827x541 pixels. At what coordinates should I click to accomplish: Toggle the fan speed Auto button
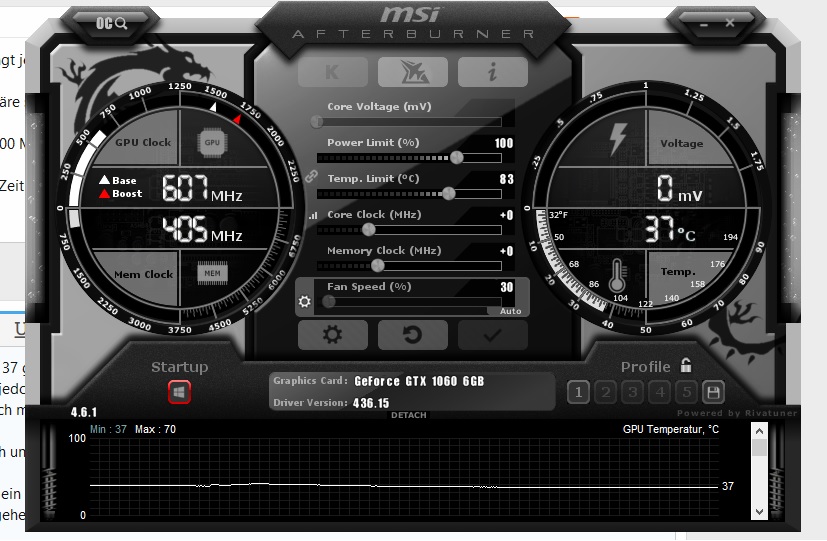[511, 311]
